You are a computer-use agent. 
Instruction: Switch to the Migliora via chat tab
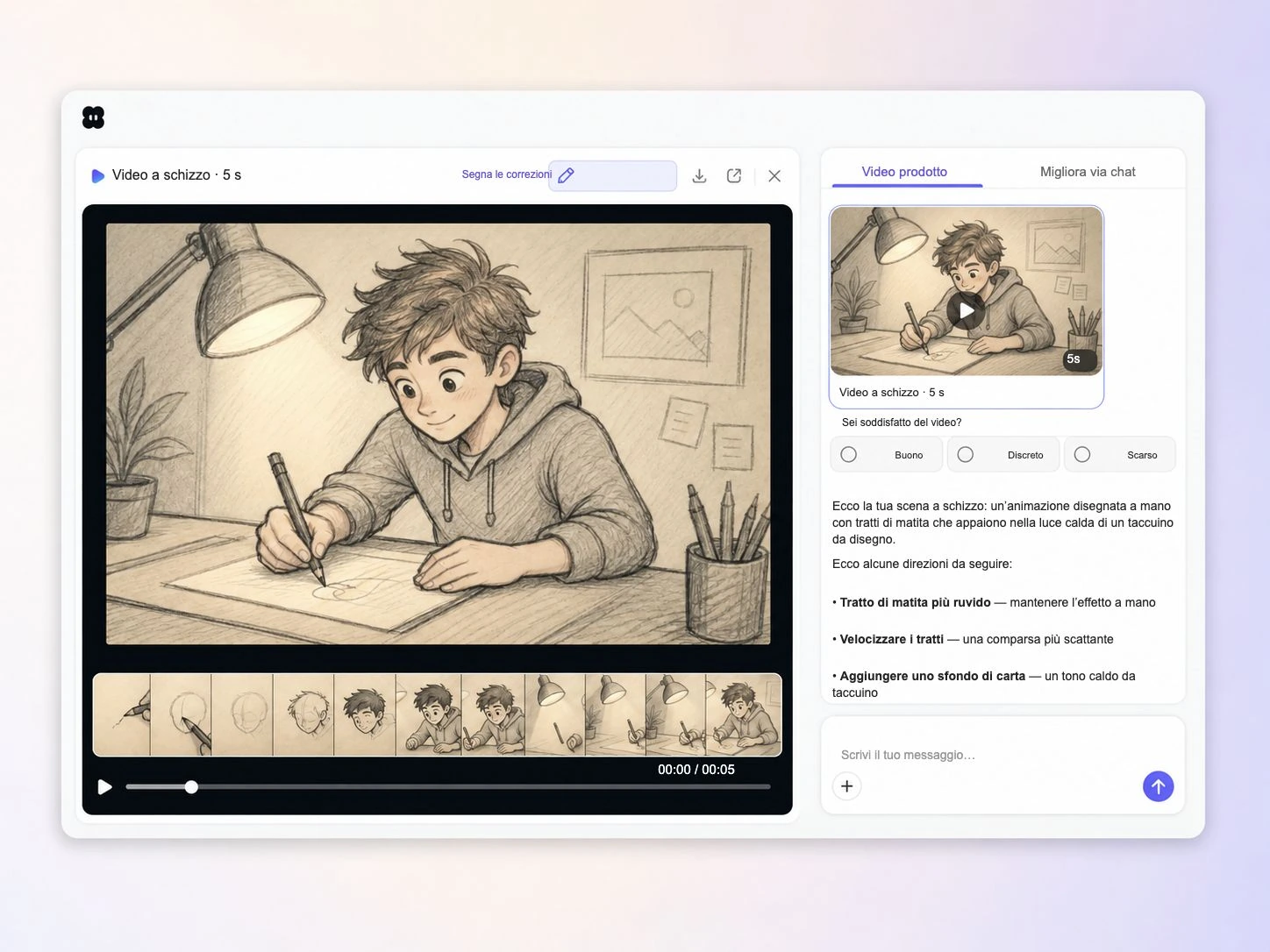click(x=1088, y=172)
